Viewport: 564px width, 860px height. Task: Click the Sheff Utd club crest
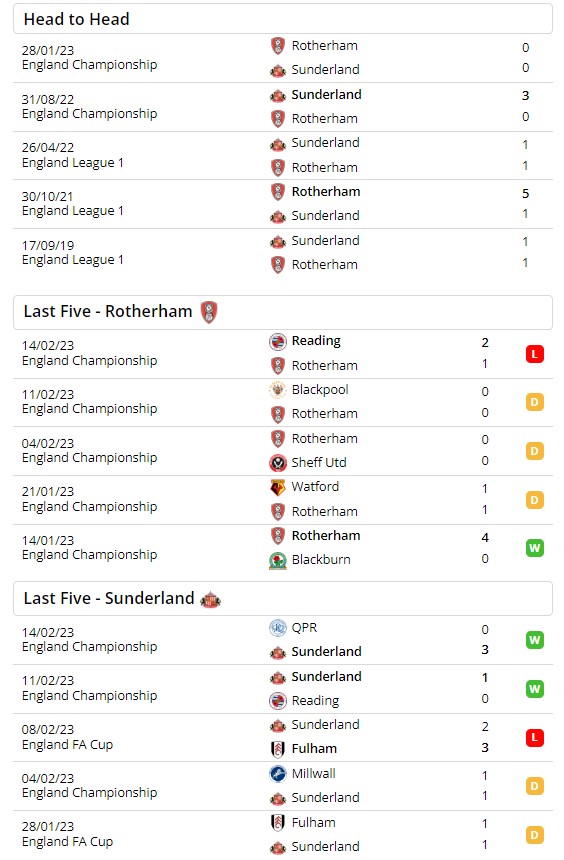pos(278,463)
